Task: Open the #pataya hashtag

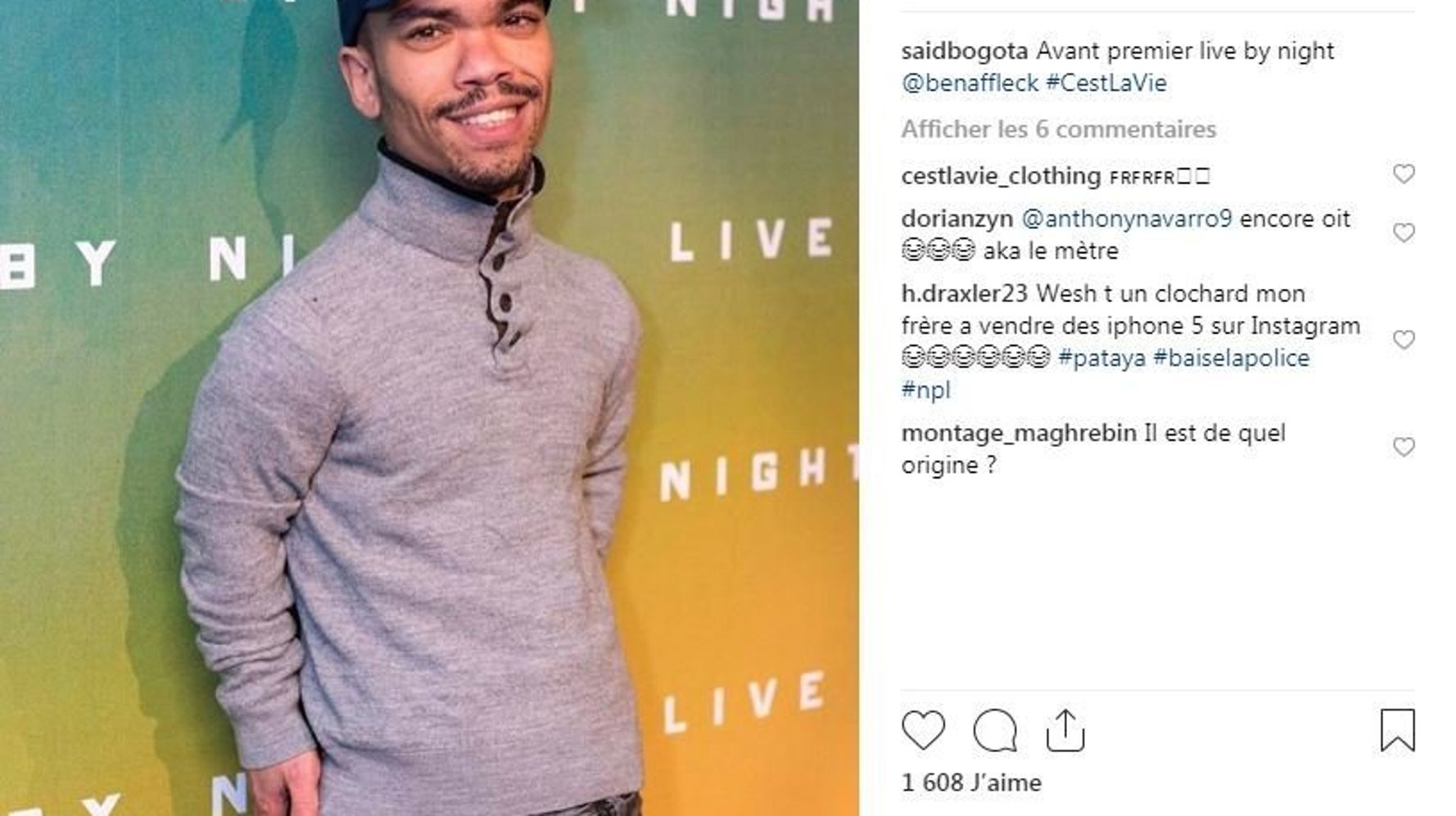Action: click(1101, 358)
